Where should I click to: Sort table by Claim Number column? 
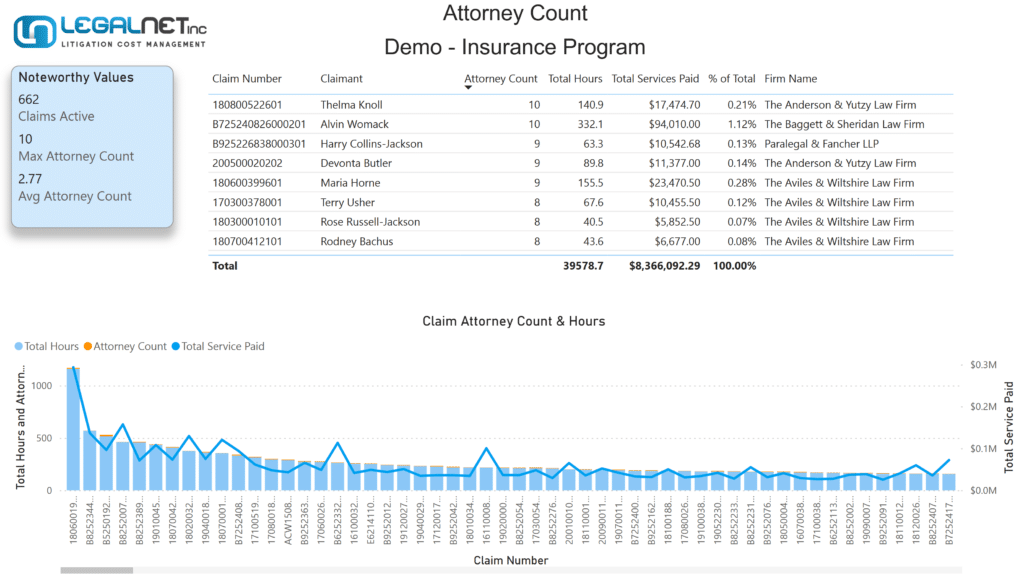[247, 78]
